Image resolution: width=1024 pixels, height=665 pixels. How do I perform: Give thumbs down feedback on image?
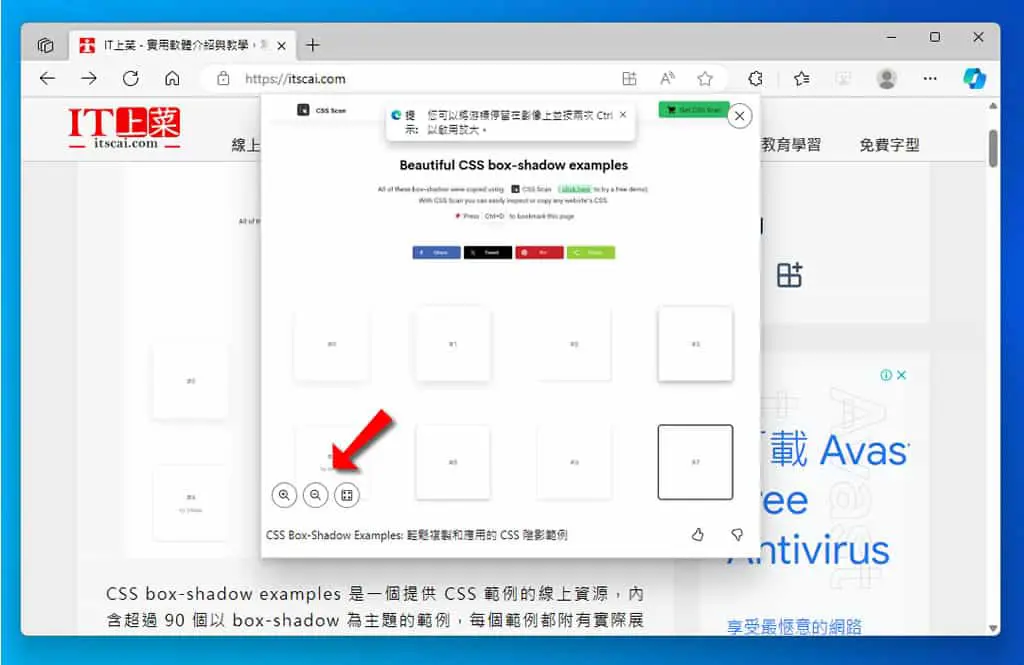coord(737,535)
